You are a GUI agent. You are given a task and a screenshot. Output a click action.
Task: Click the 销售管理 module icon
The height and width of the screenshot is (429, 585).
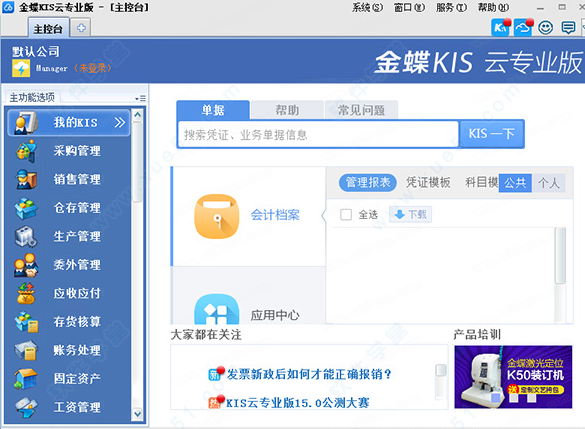pyautogui.click(x=26, y=179)
